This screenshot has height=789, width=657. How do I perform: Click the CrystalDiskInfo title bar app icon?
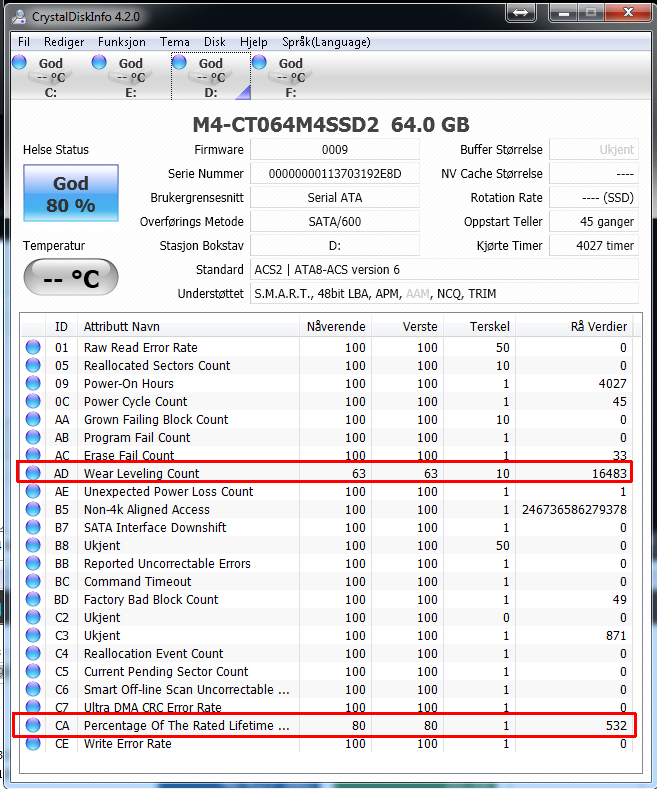20,17
